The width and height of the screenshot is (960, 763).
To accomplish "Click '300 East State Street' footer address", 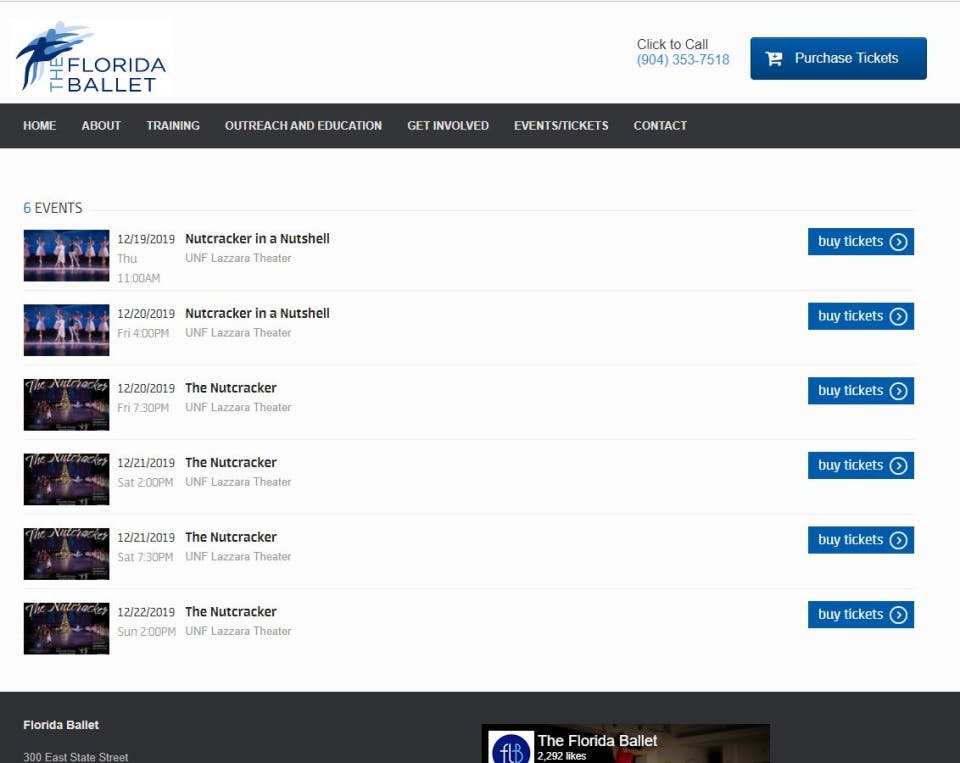I will 75,757.
